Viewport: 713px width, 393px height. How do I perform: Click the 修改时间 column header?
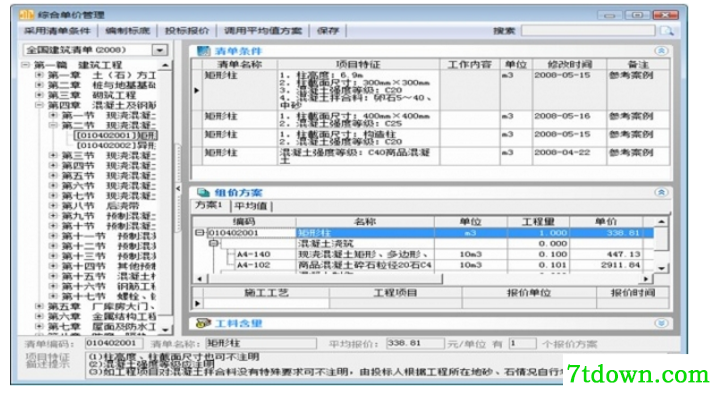pyautogui.click(x=569, y=65)
